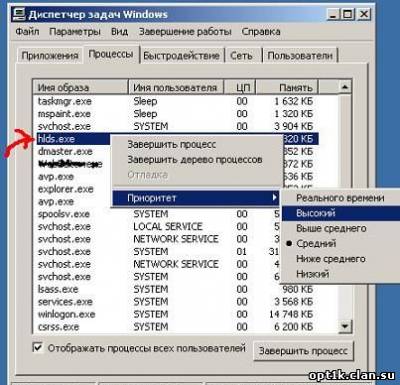This screenshot has height=385, width=400.
Task: Sort by the ЦП column header
Action: [240, 87]
